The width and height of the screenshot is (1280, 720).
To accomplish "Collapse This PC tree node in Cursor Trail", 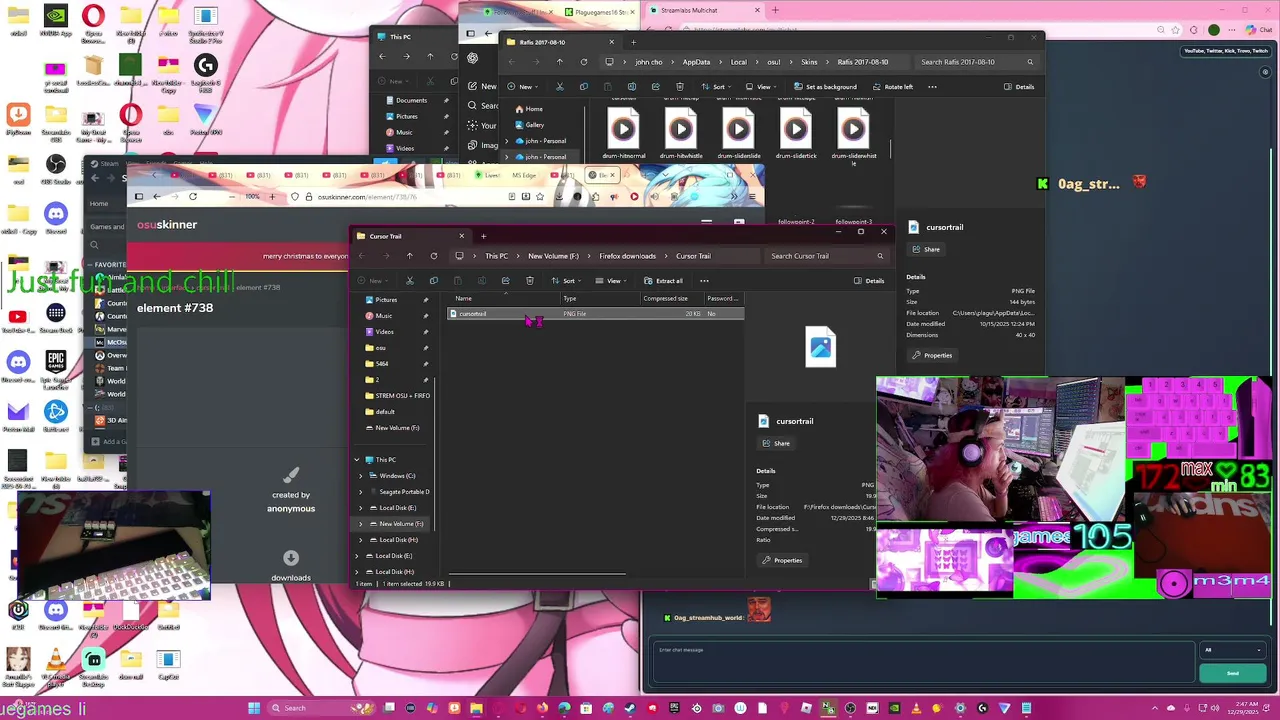I will point(357,460).
